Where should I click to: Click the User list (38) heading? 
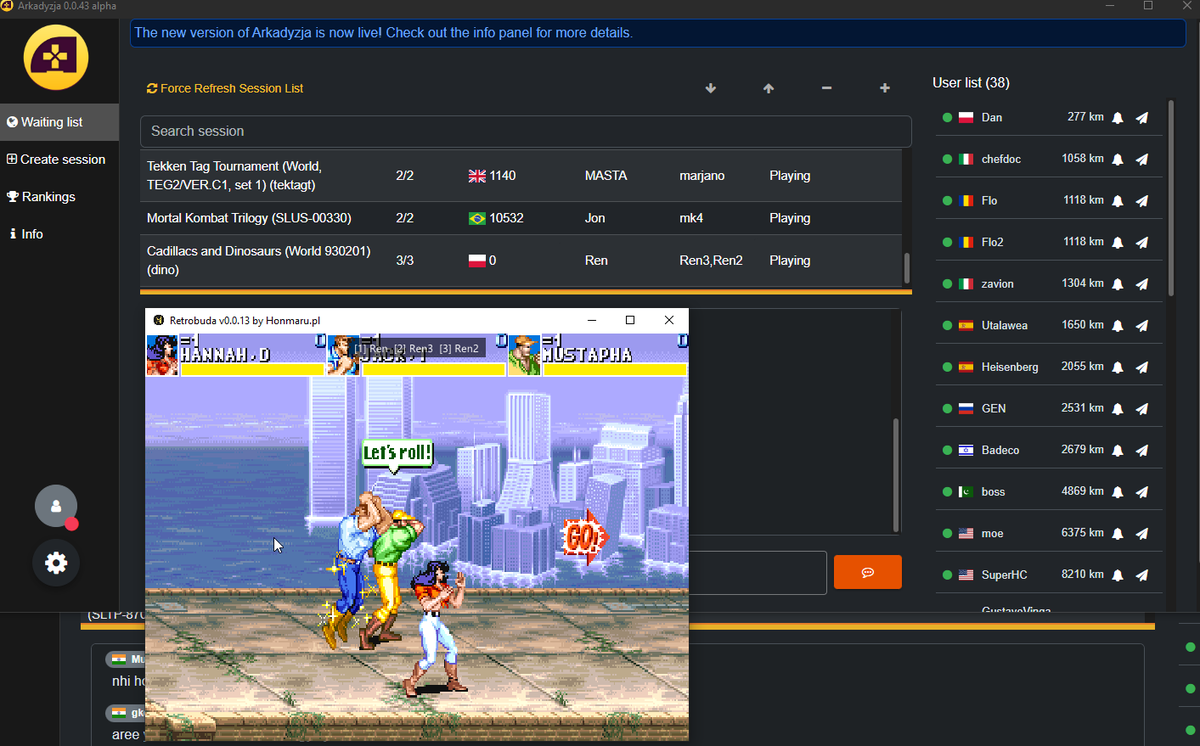tap(971, 82)
